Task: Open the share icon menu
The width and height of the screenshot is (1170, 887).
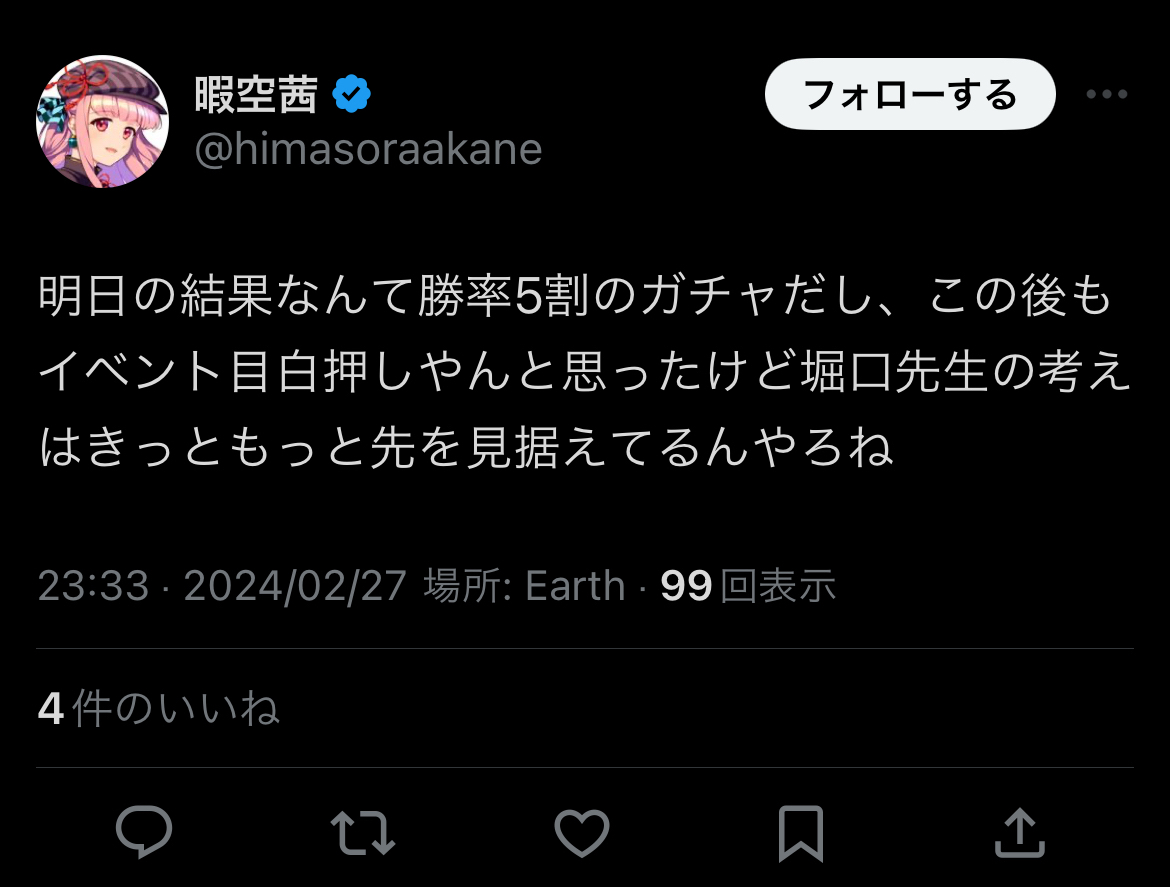Action: tap(1019, 832)
